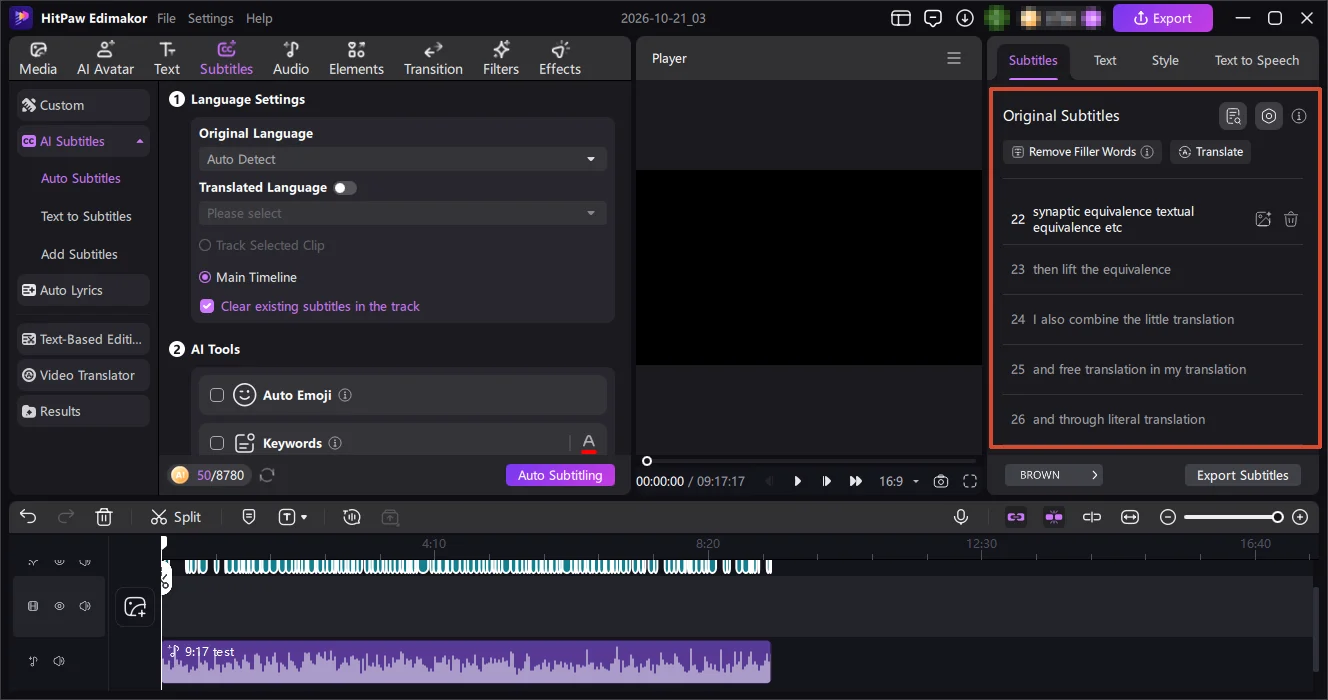The image size is (1328, 700).
Task: Expand the BROWN style selector
Action: pos(1054,475)
